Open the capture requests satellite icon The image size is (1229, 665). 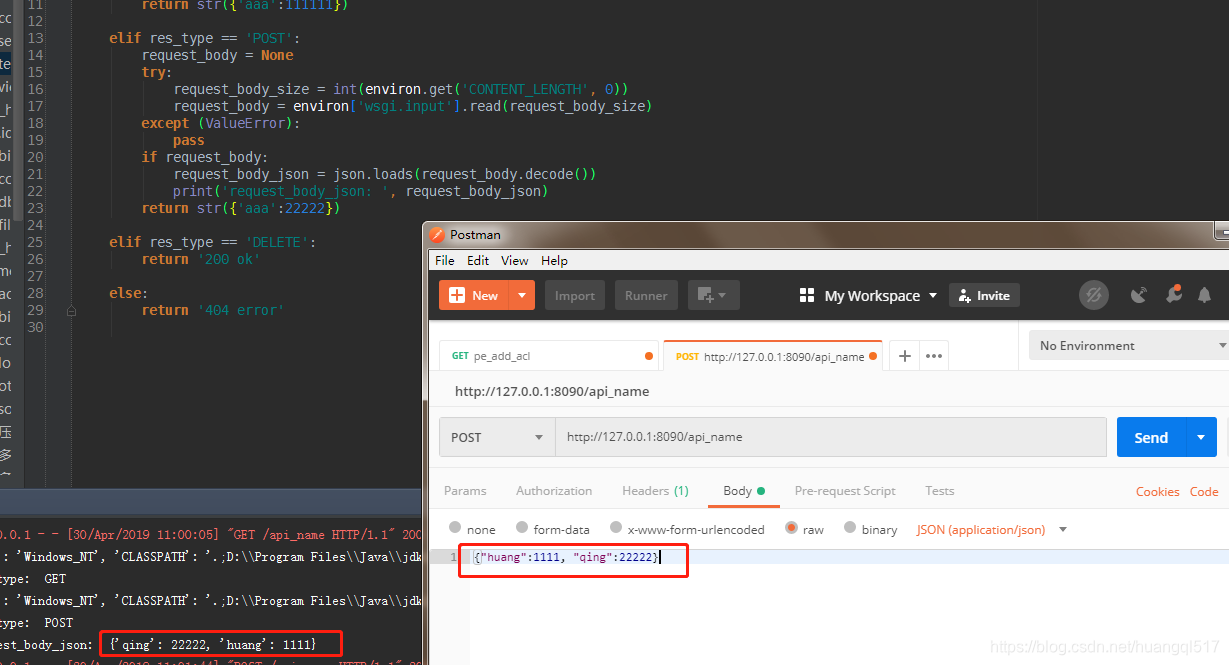point(1138,295)
